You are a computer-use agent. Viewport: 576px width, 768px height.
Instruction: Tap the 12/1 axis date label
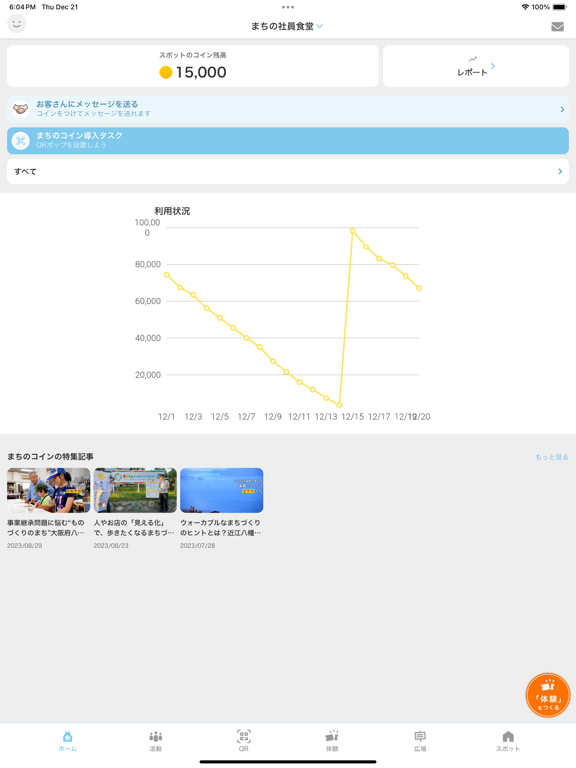pyautogui.click(x=167, y=417)
